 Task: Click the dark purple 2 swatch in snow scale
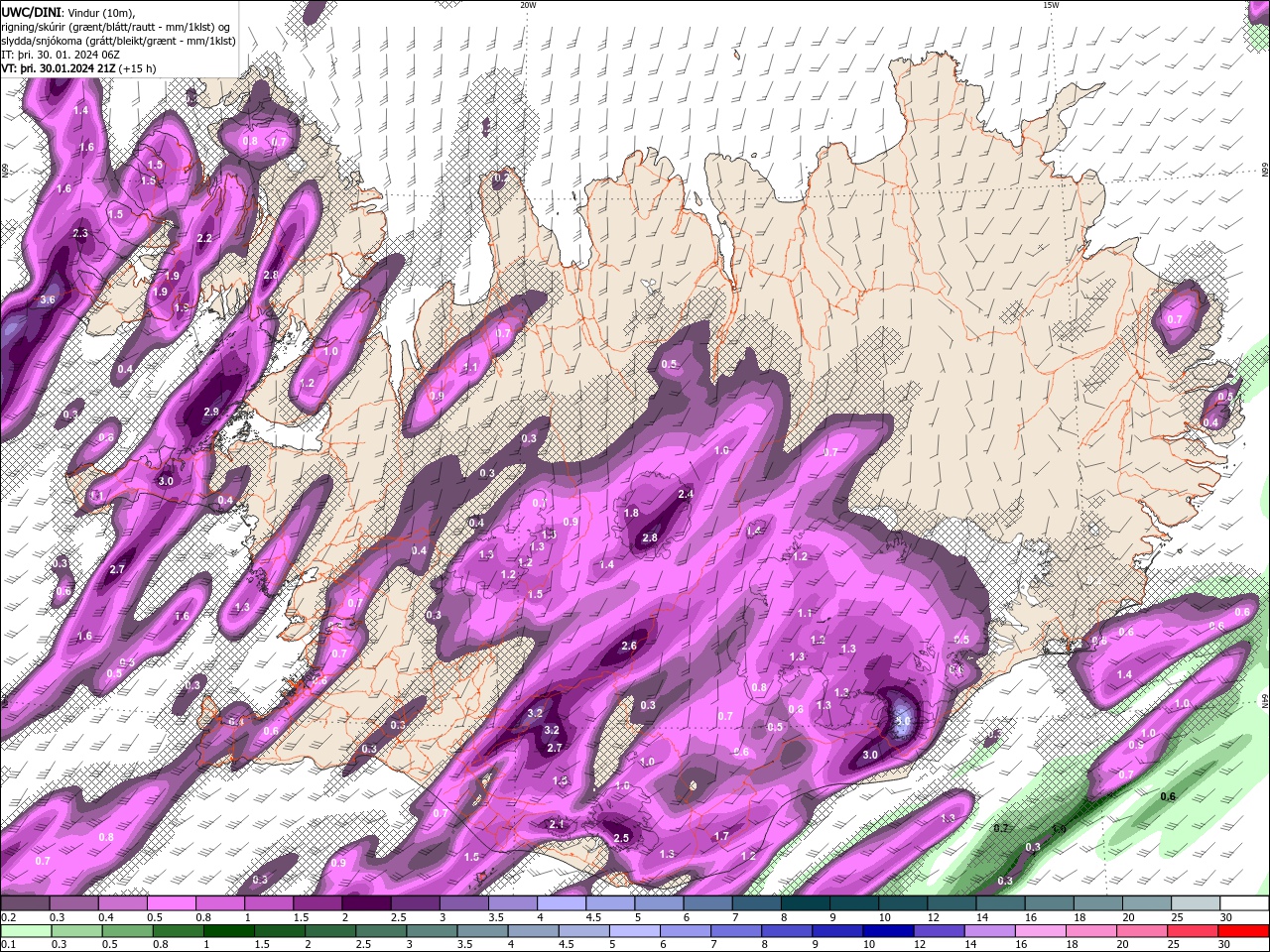(366, 903)
